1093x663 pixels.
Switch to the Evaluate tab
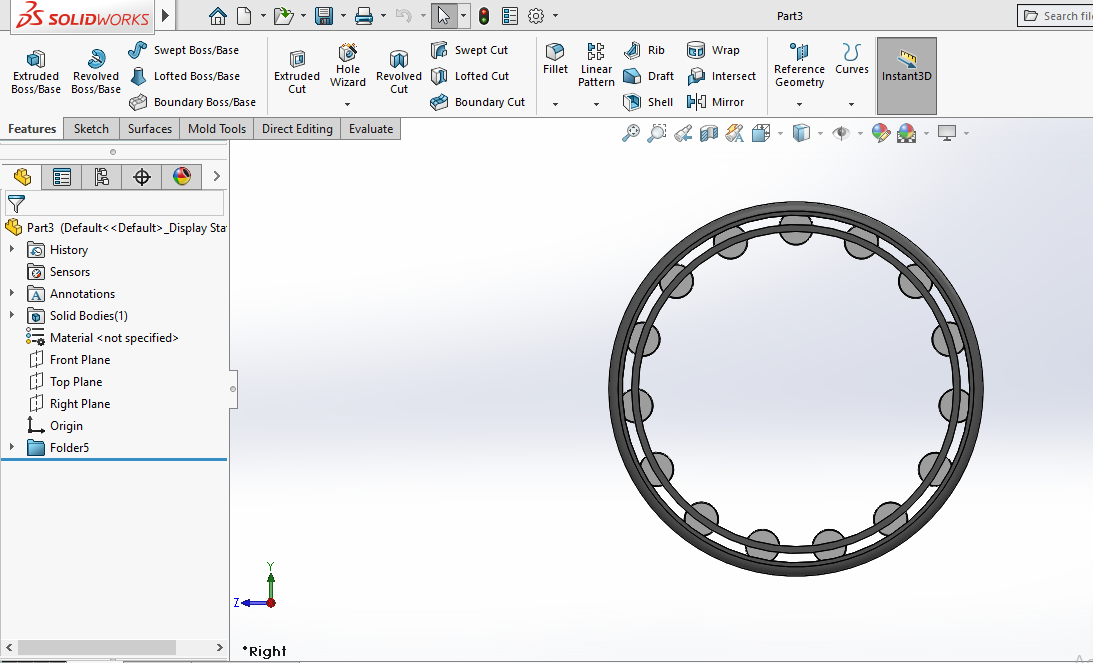(x=371, y=129)
